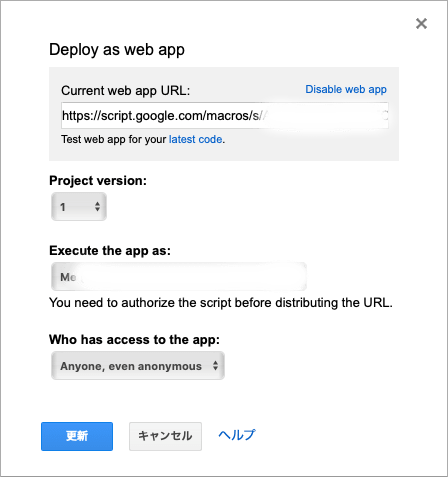This screenshot has height=477, width=448.
Task: Click the blue 更新 update button
Action: click(77, 436)
